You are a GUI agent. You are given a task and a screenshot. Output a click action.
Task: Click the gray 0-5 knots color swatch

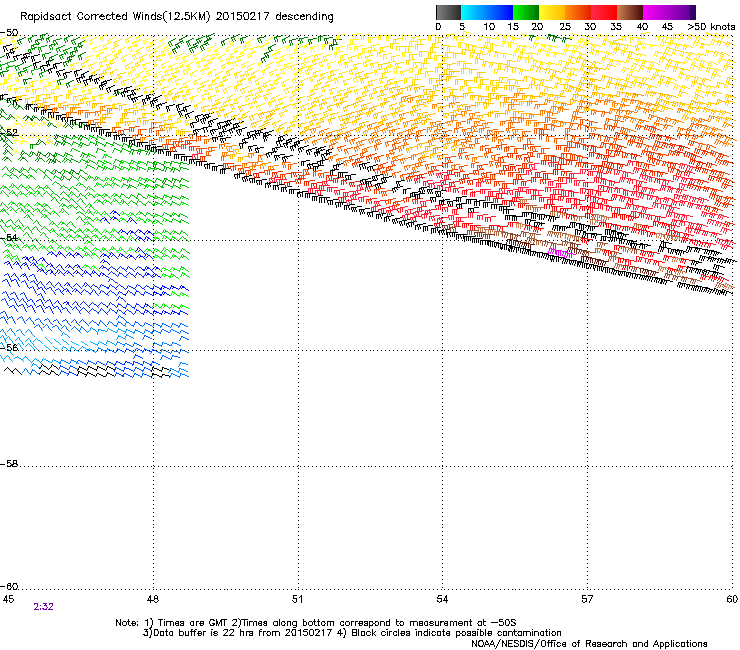[x=448, y=12]
